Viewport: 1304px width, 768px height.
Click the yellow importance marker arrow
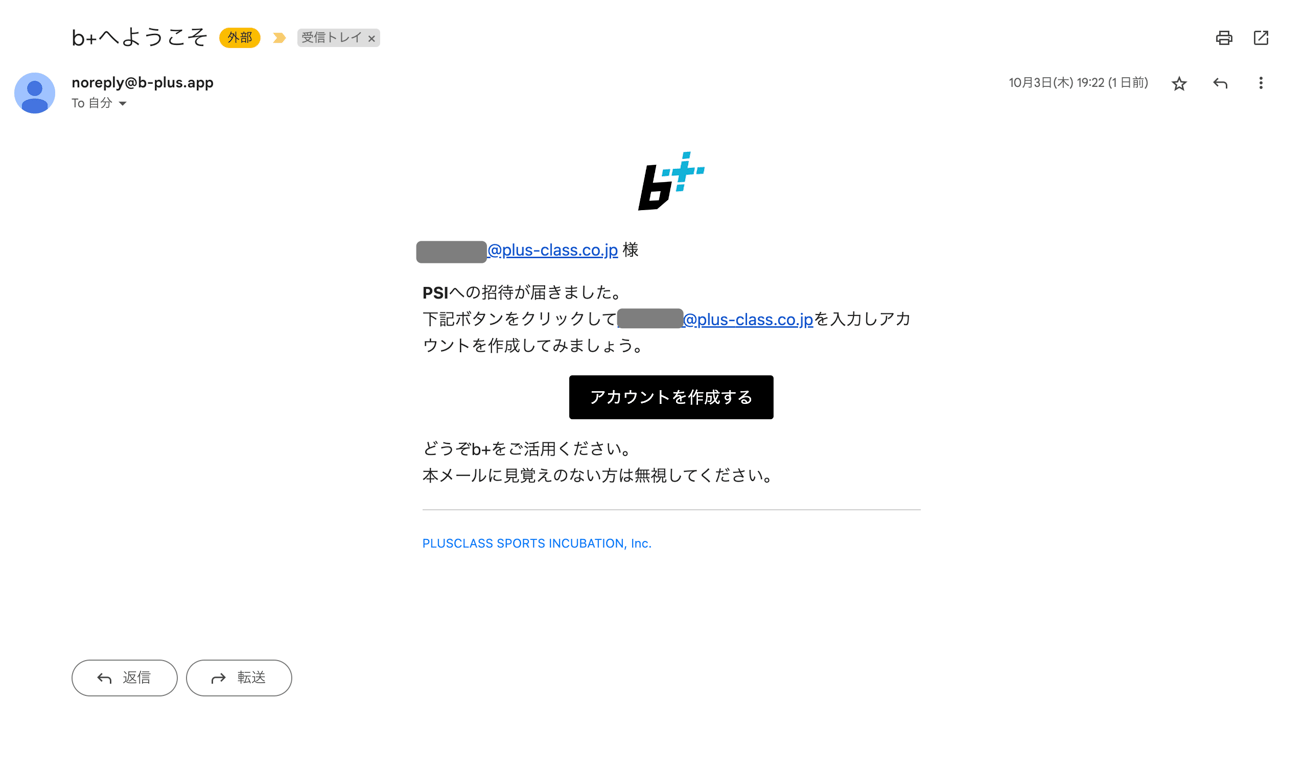click(x=279, y=38)
